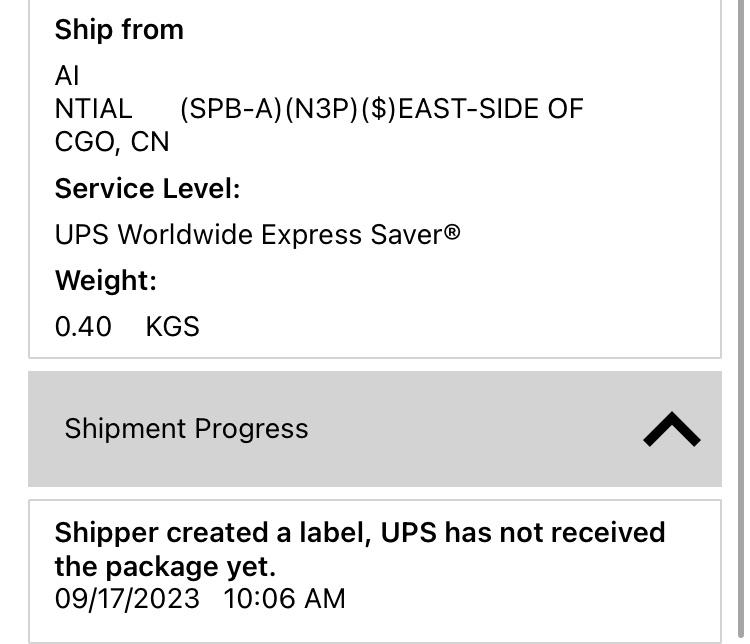Click the (SPB-A) address code
This screenshot has height=644, width=750.
pyautogui.click(x=231, y=109)
